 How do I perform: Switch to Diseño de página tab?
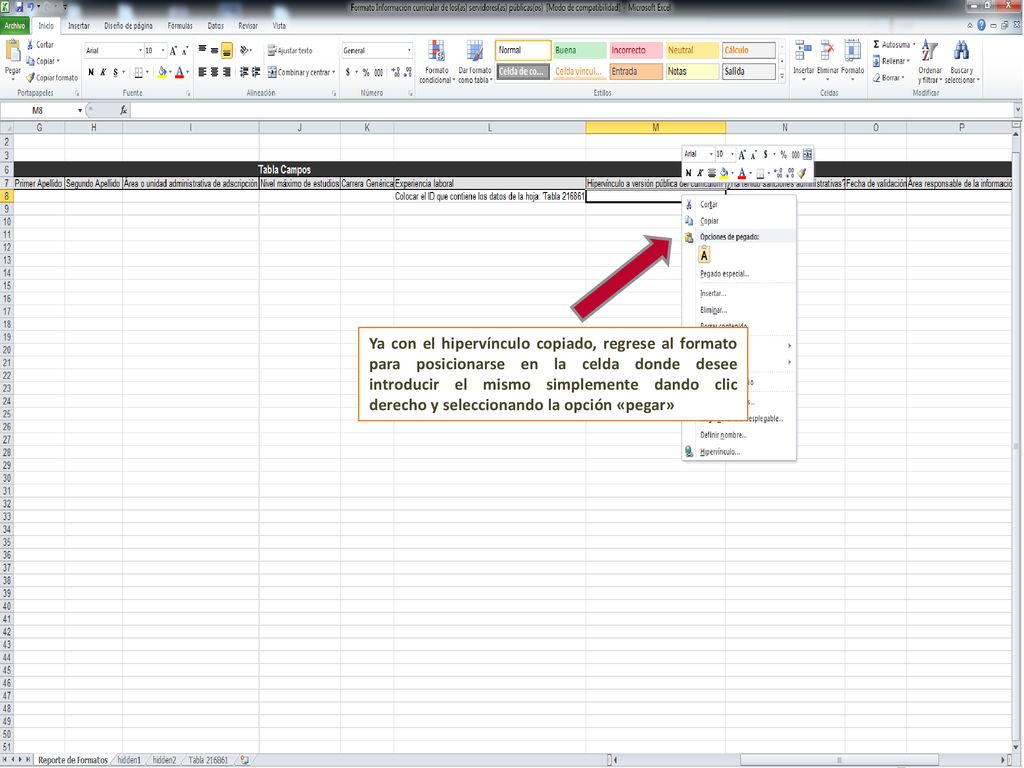coord(129,26)
